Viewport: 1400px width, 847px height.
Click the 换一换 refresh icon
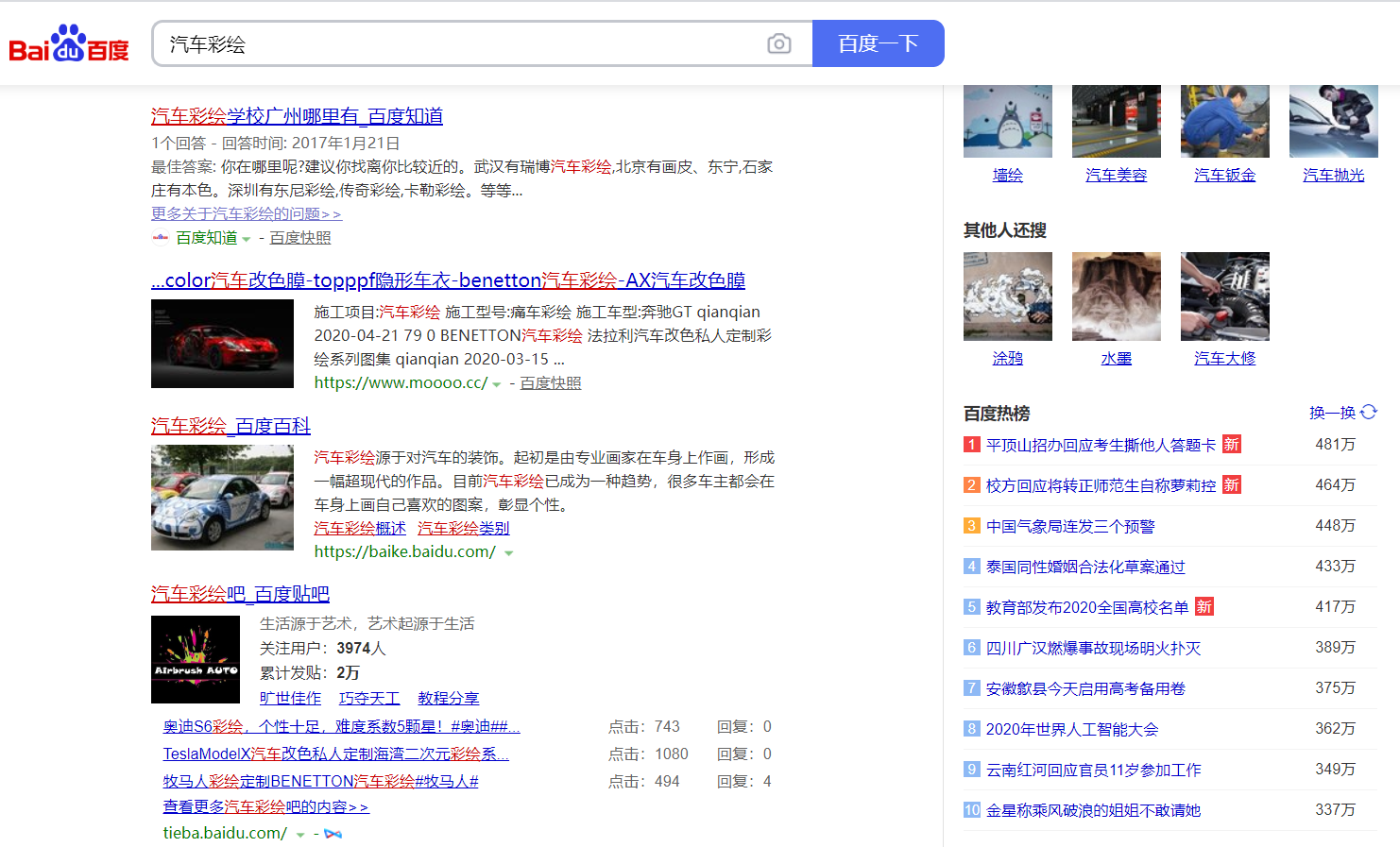[x=1369, y=412]
